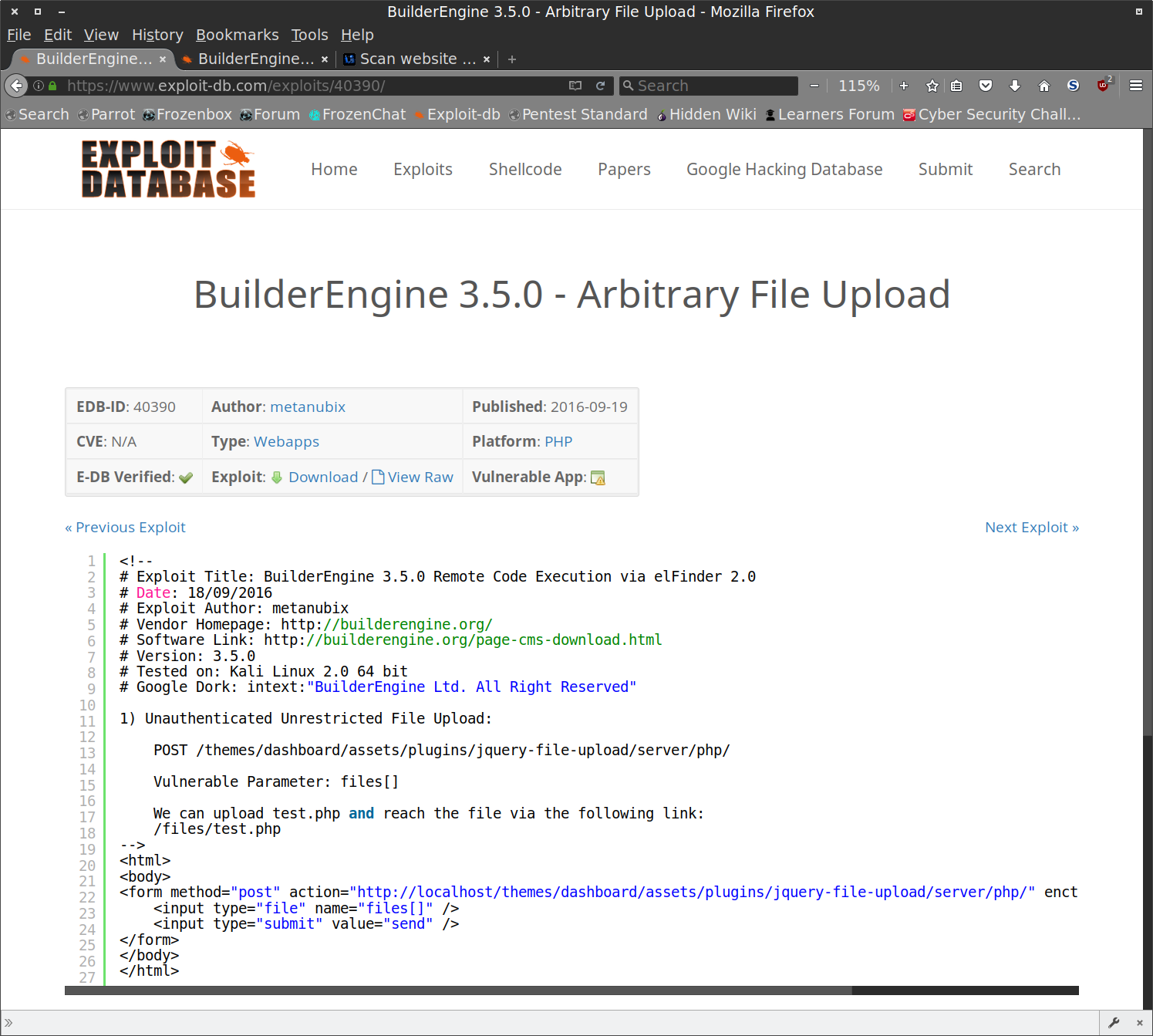This screenshot has height=1036, width=1153.
Task: Go to the Firefox home page icon
Action: pos(1044,86)
